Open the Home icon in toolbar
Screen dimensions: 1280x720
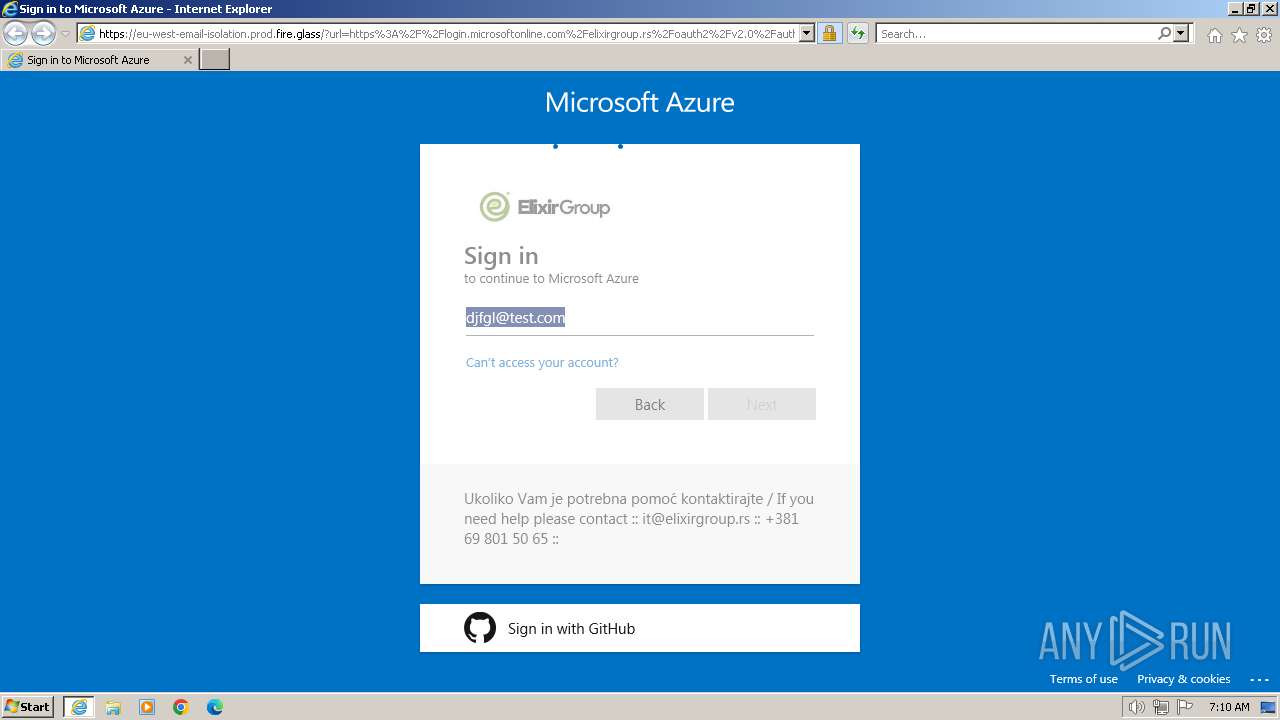(x=1214, y=35)
